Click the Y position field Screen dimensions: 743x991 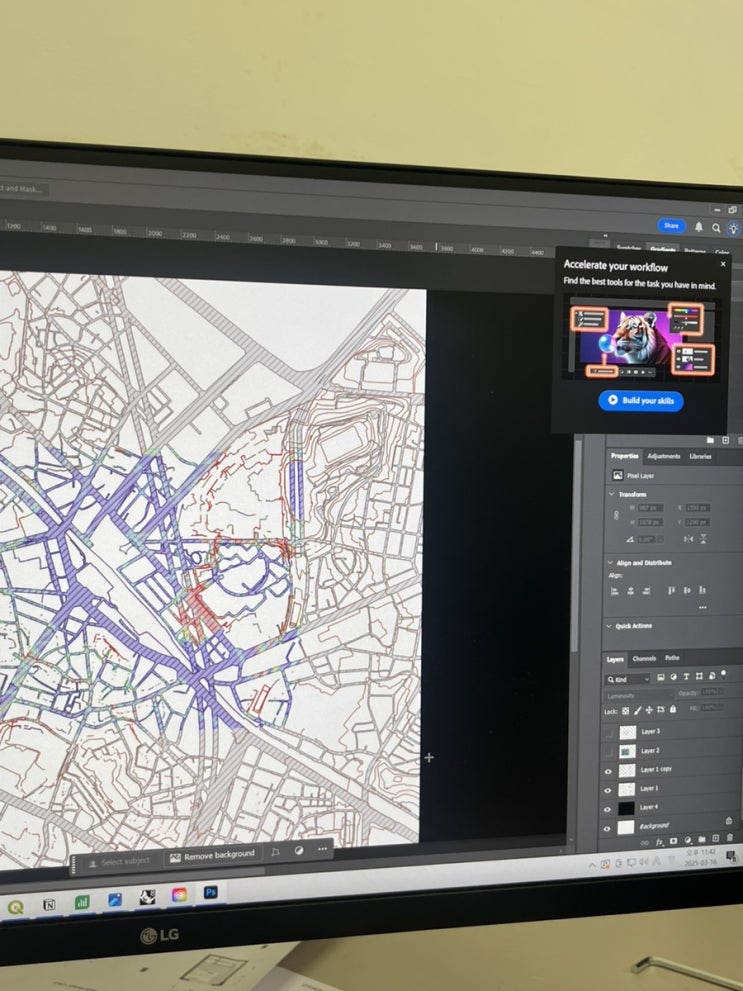(x=697, y=522)
